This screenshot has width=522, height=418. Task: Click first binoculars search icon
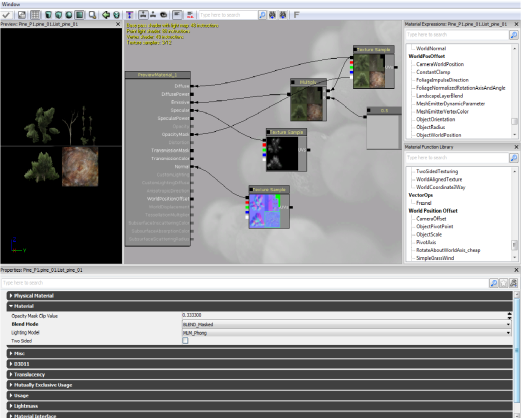click(273, 15)
